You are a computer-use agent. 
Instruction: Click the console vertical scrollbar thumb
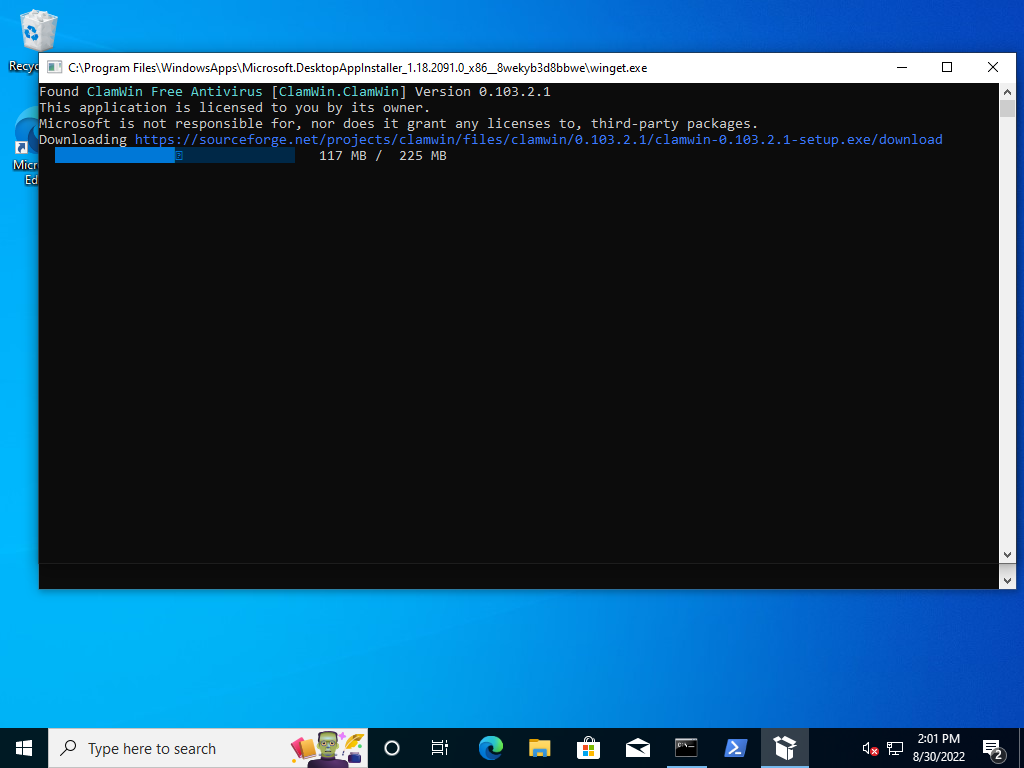point(1007,108)
